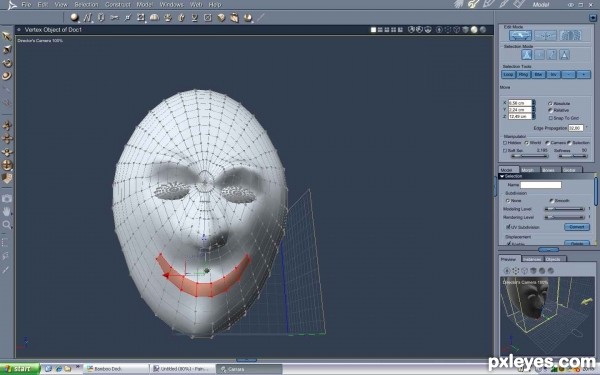Click the Z value stepper arrows
The height and width of the screenshot is (375, 600).
(x=534, y=116)
